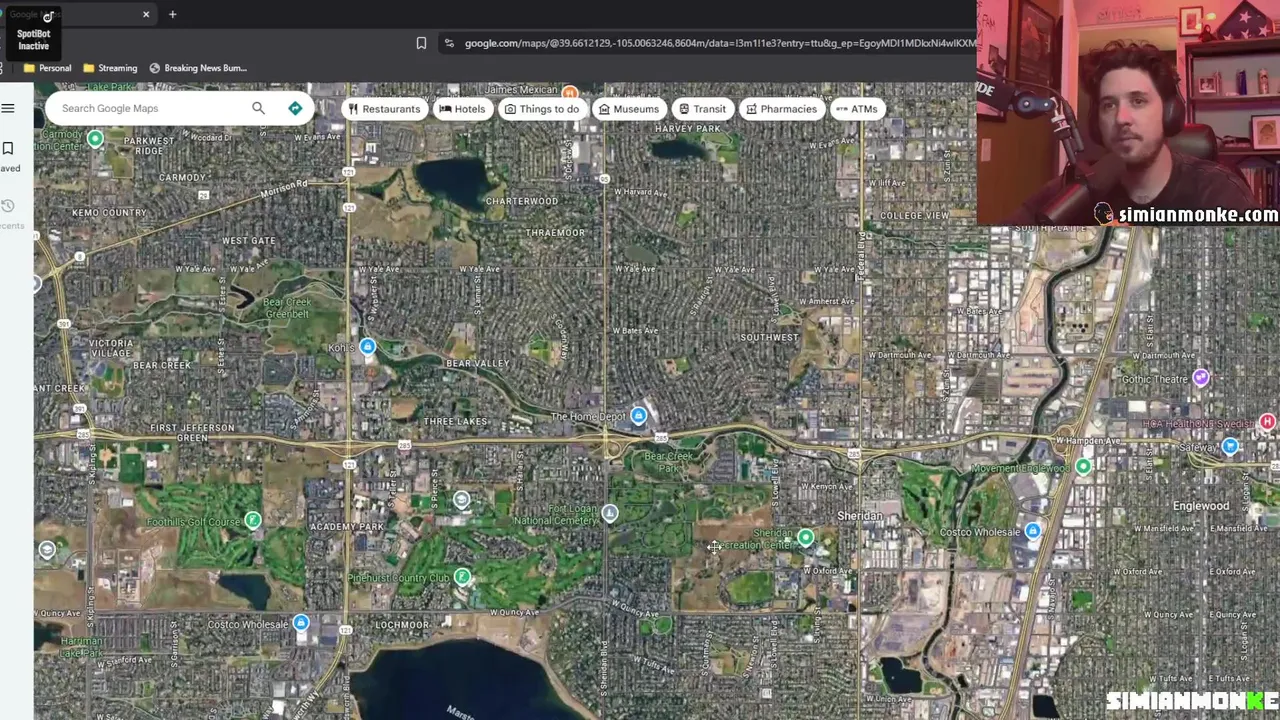Click the Movement Englewood pin
This screenshot has width=1280, height=720.
coord(1083,467)
